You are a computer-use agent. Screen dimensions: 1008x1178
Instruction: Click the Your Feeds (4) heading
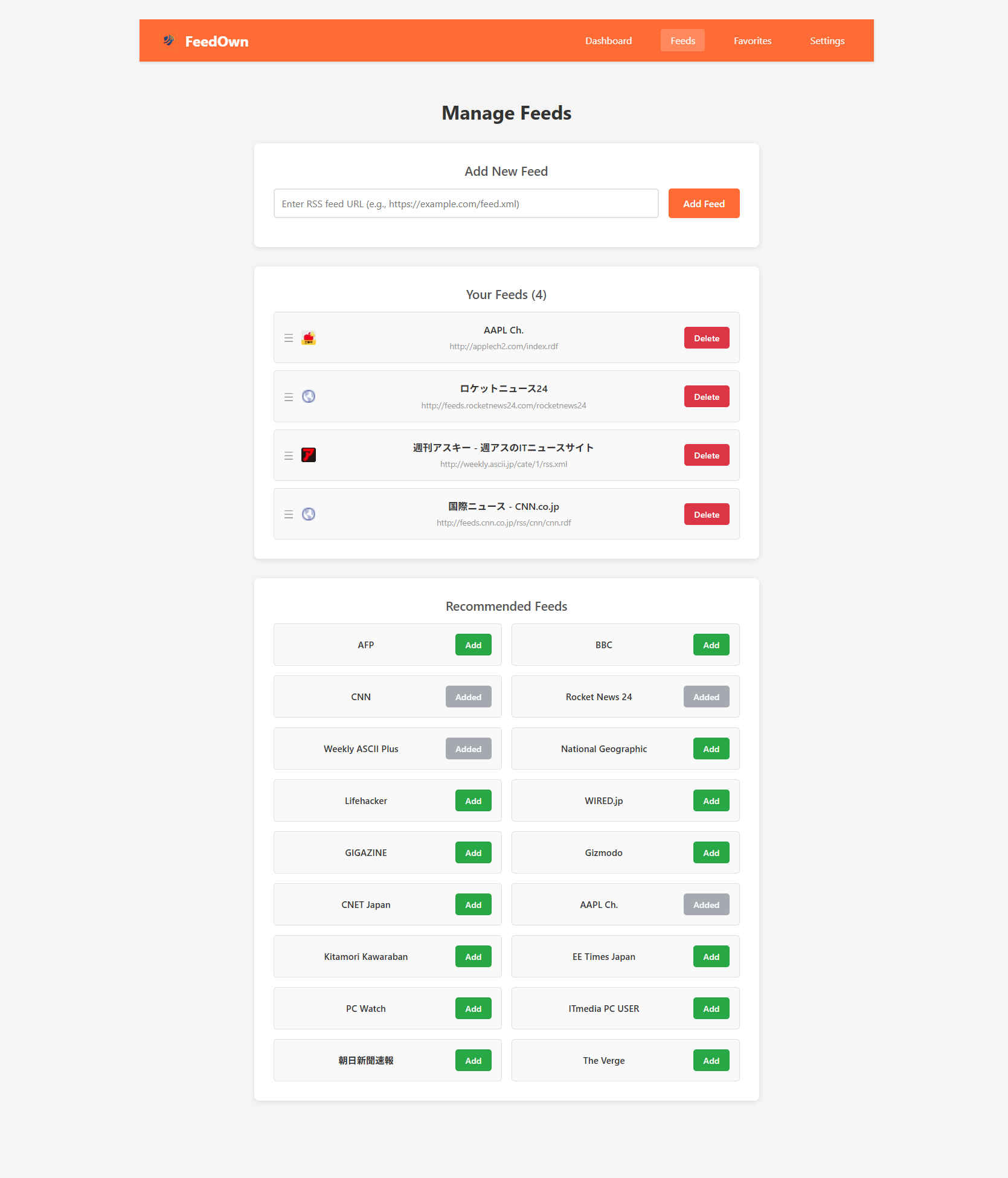coord(506,295)
